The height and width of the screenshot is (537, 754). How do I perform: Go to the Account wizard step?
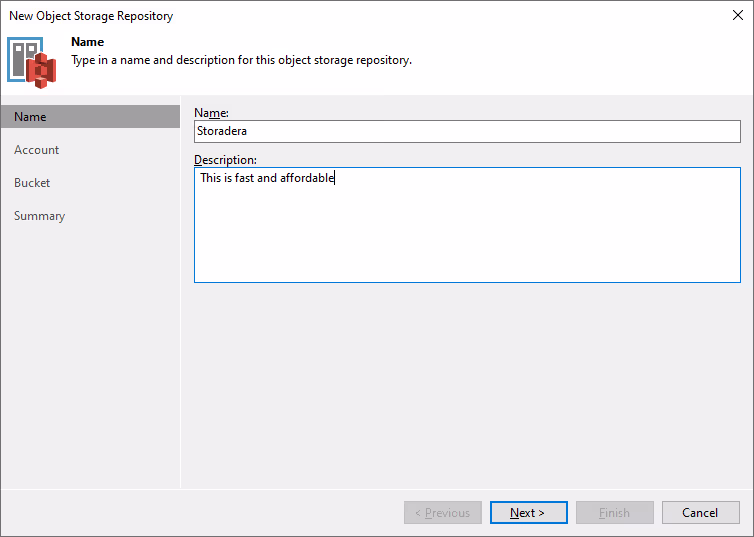37,150
